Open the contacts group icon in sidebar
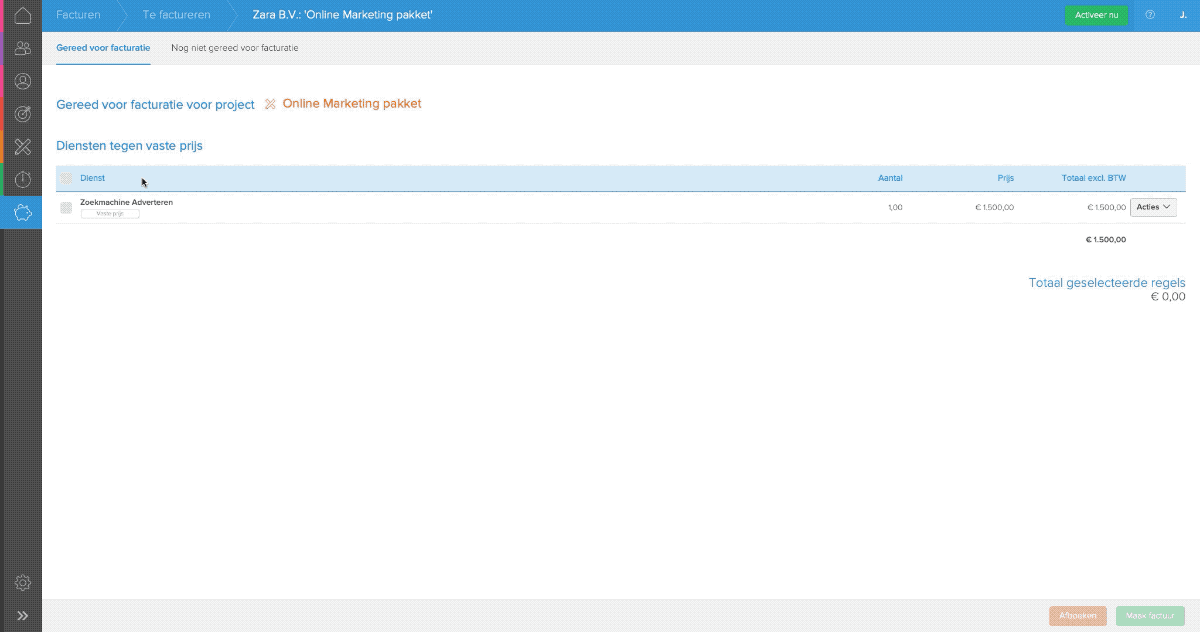This screenshot has height=632, width=1200. click(22, 48)
